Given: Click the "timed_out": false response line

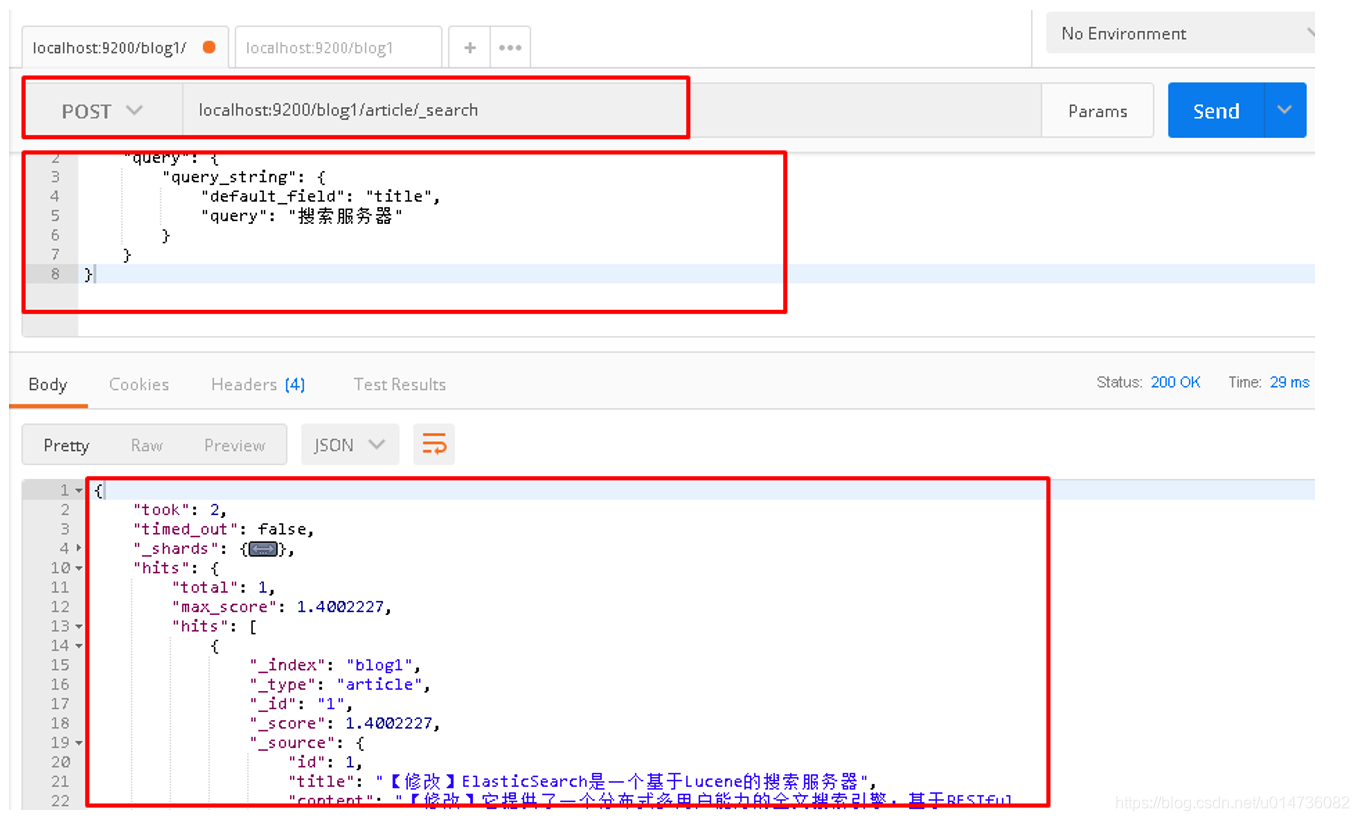Looking at the screenshot, I should (224, 529).
